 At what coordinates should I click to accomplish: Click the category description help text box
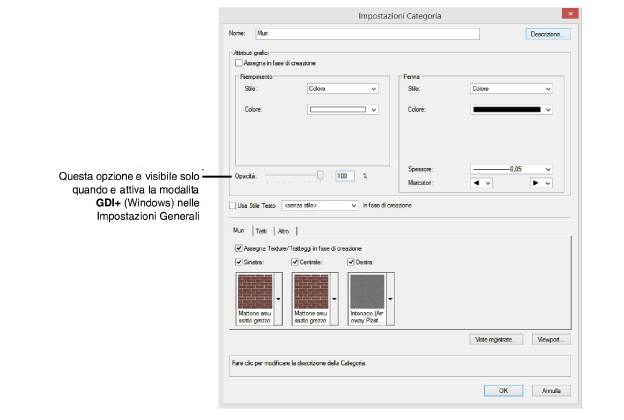pos(400,366)
